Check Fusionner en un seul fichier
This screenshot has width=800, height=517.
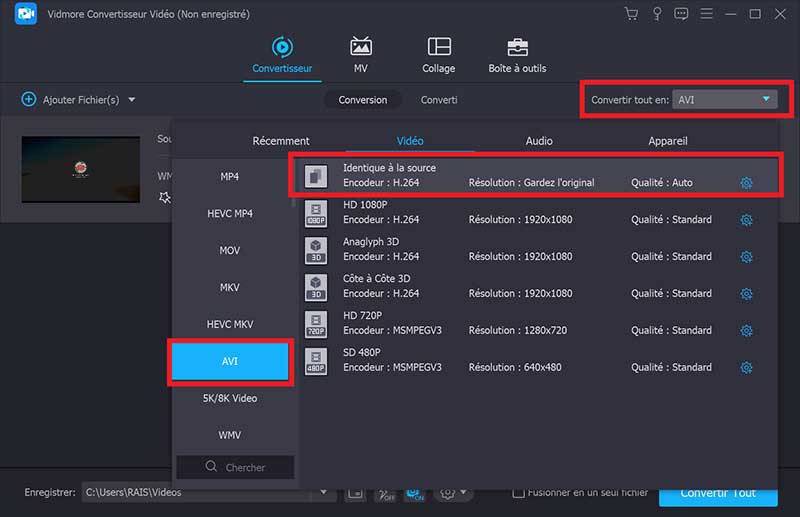[518, 493]
